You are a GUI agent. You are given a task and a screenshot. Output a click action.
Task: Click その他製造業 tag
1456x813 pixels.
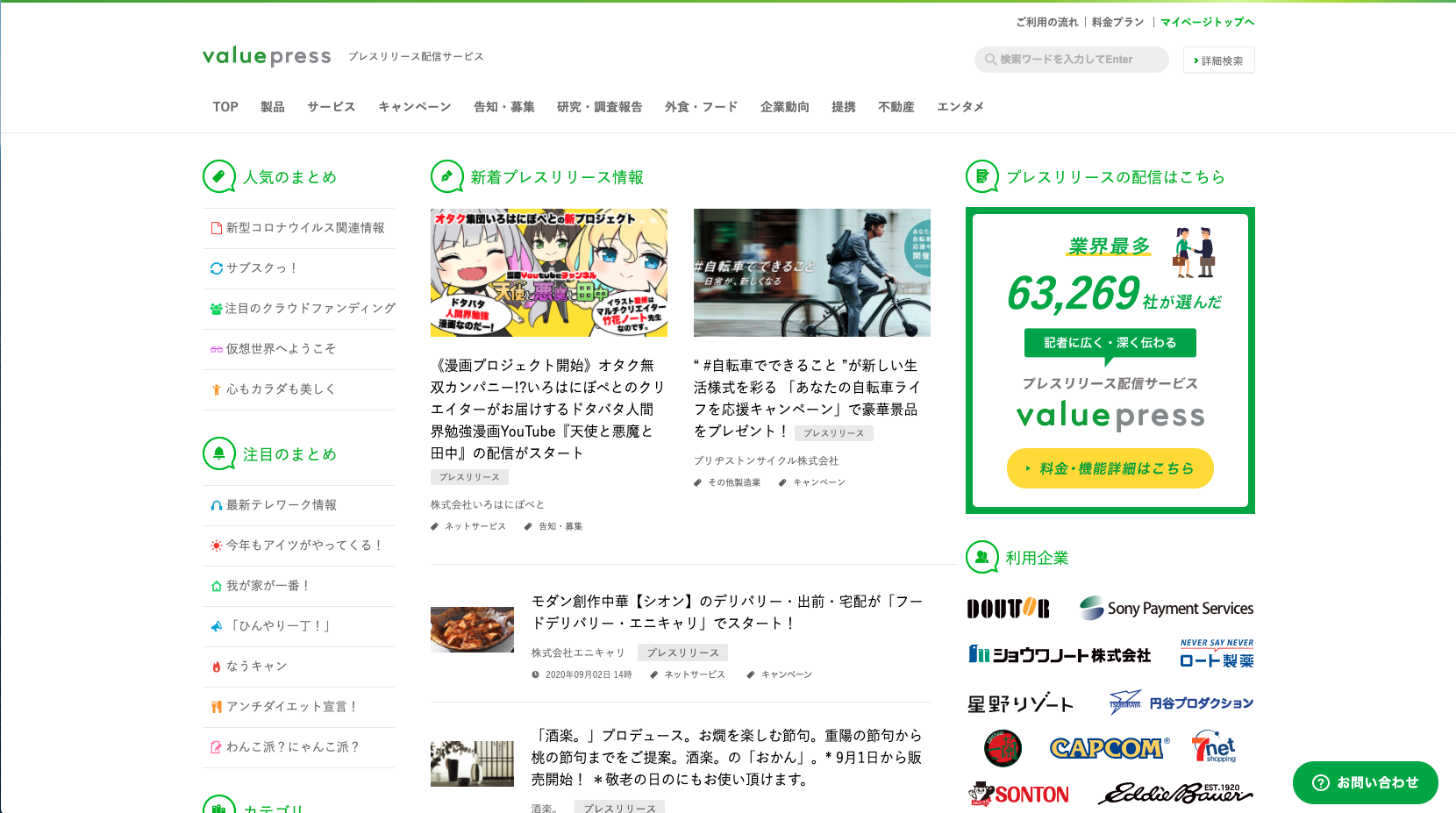(734, 482)
